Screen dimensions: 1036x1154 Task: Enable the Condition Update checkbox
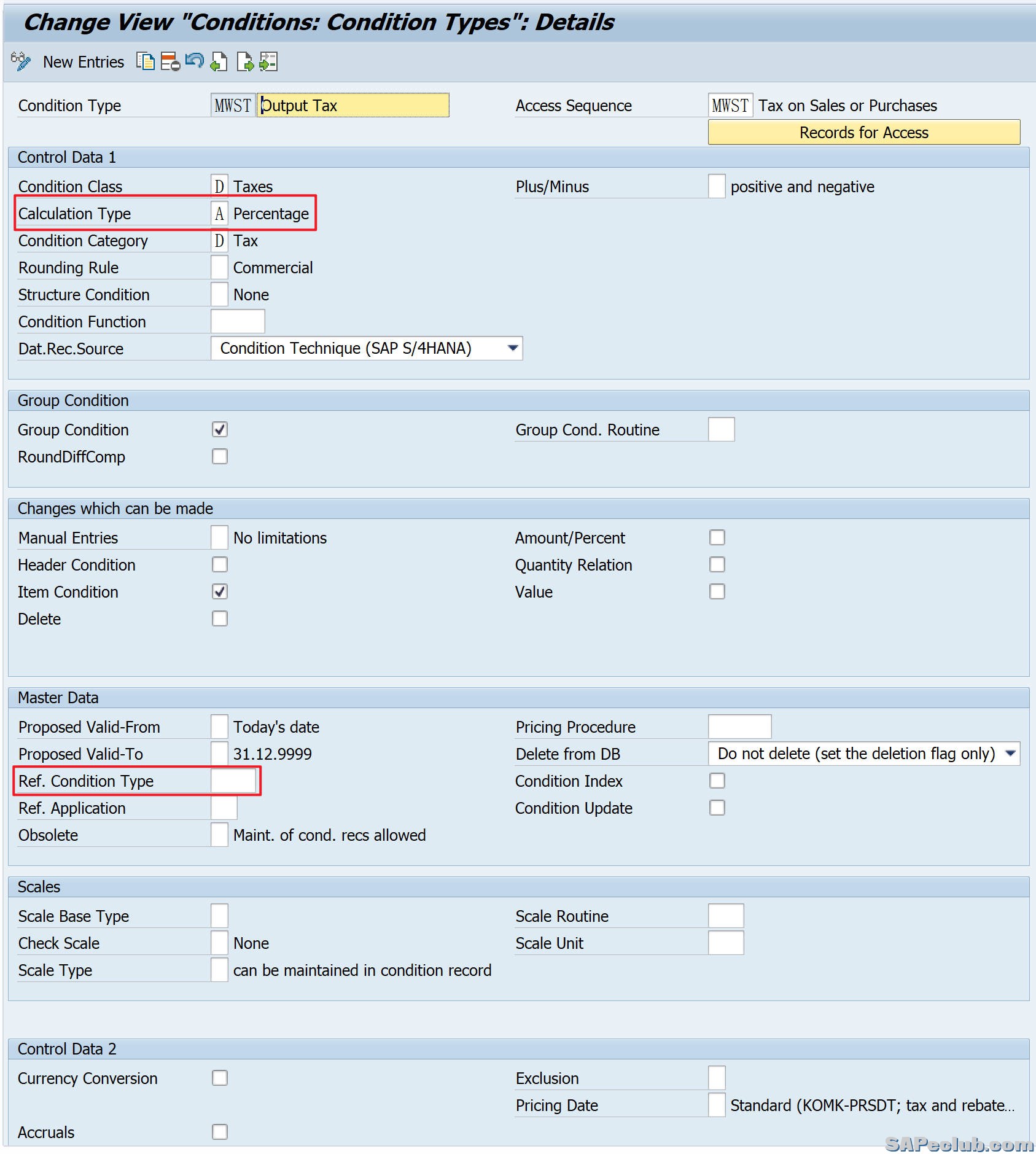717,808
